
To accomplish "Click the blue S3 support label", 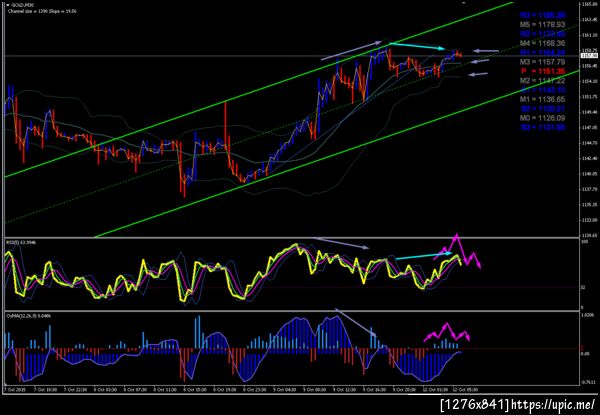I will tap(543, 127).
